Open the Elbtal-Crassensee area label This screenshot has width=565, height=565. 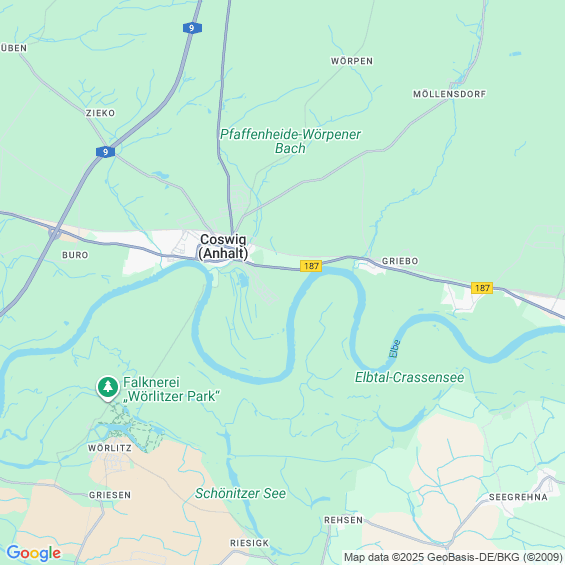410,377
